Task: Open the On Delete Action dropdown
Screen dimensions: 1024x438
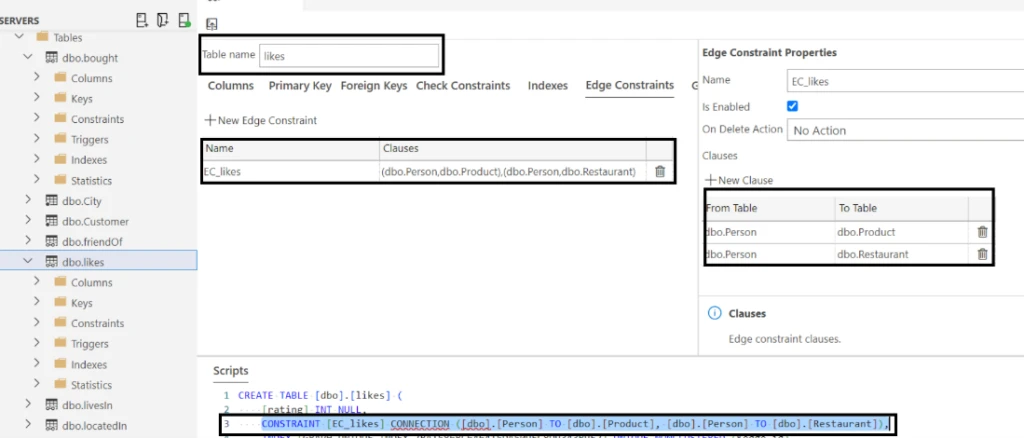Action: 905,130
